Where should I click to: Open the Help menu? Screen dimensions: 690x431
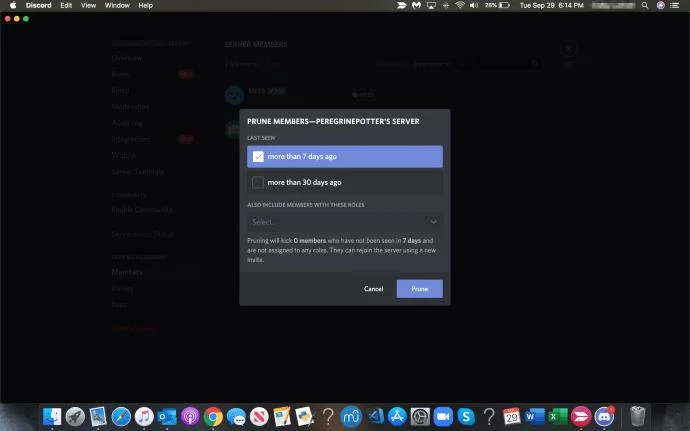point(146,5)
